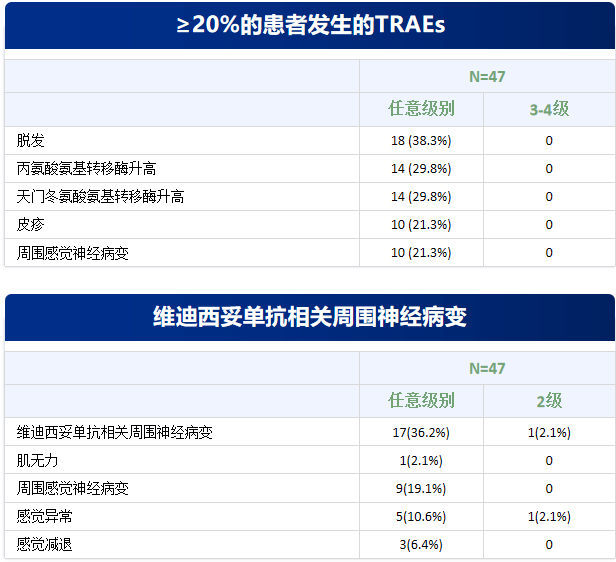Click the '0' in the 天门冬氨酸氨基转移酶升高 row
Viewport: 616px width, 562px height.
(549, 196)
